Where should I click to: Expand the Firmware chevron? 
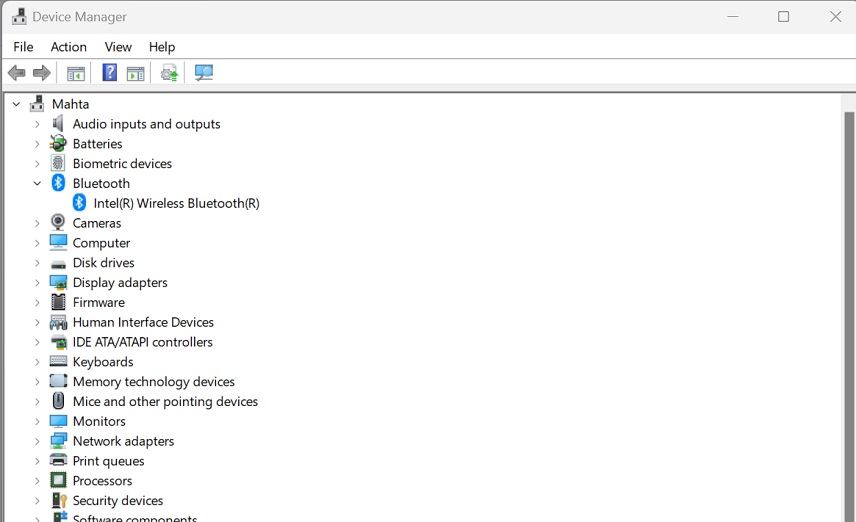click(37, 302)
